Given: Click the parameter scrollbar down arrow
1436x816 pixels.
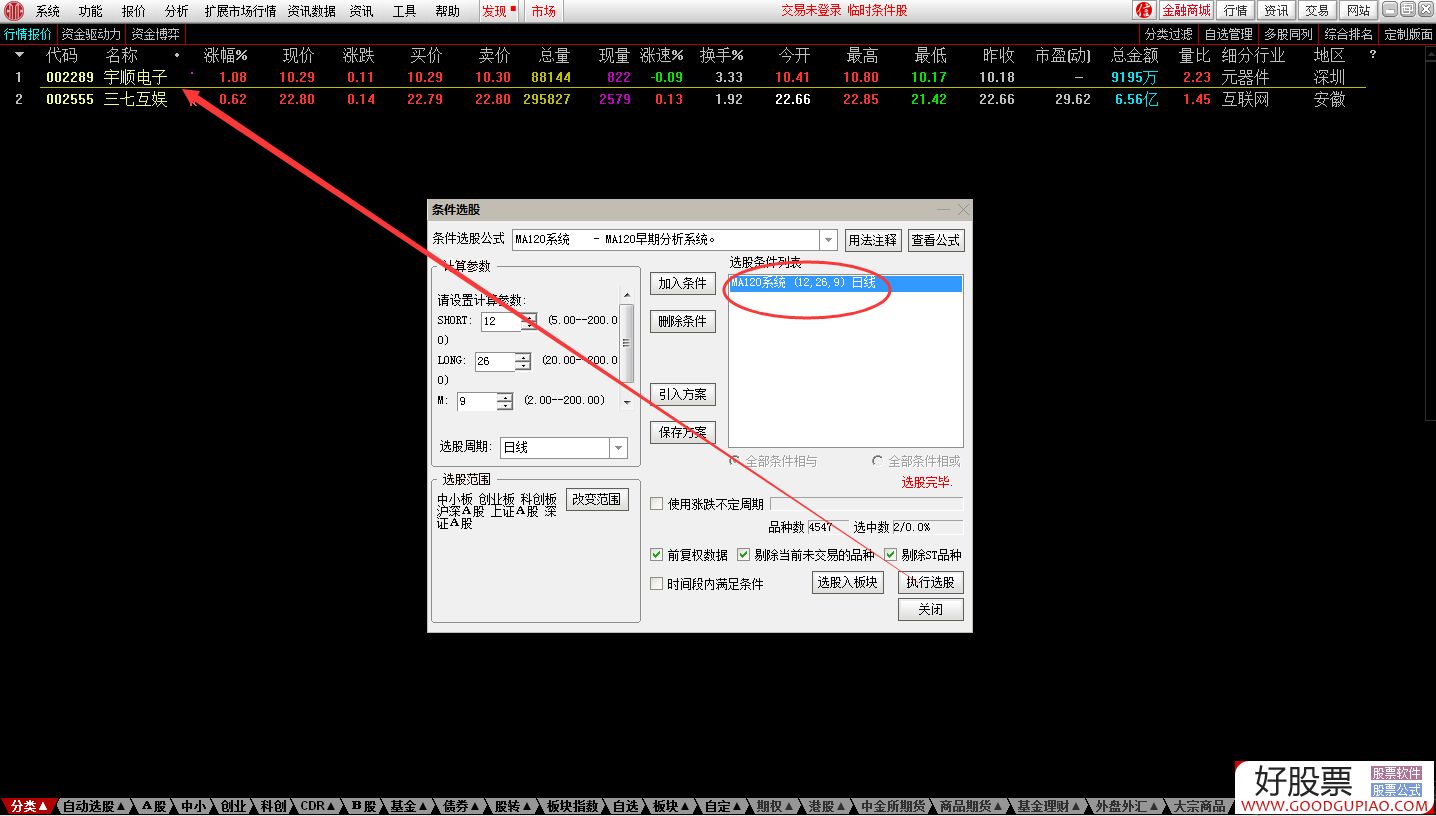Looking at the screenshot, I should click(x=627, y=403).
